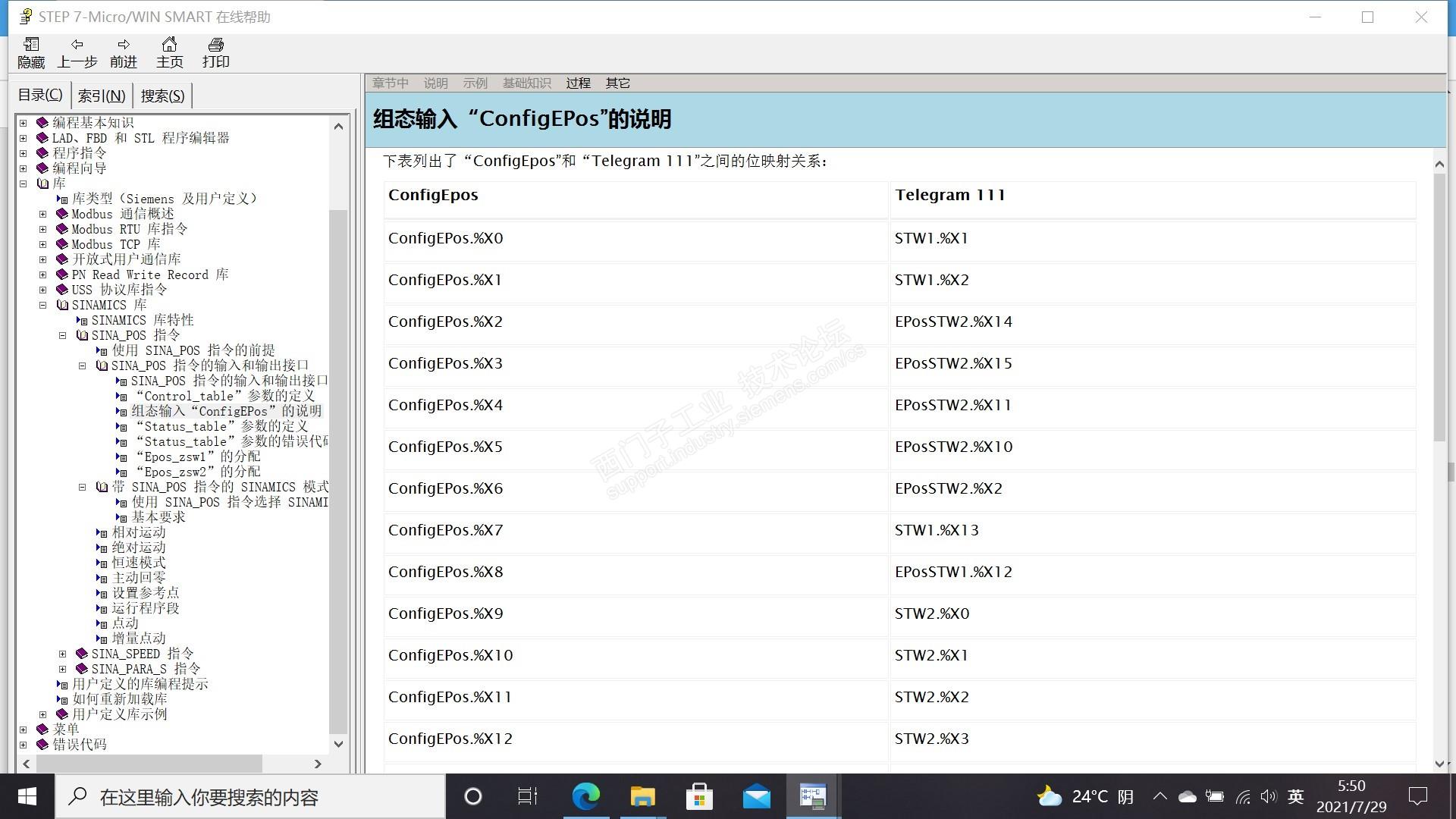Click the Forward (前进) arrow icon
1456x819 pixels.
[x=124, y=45]
